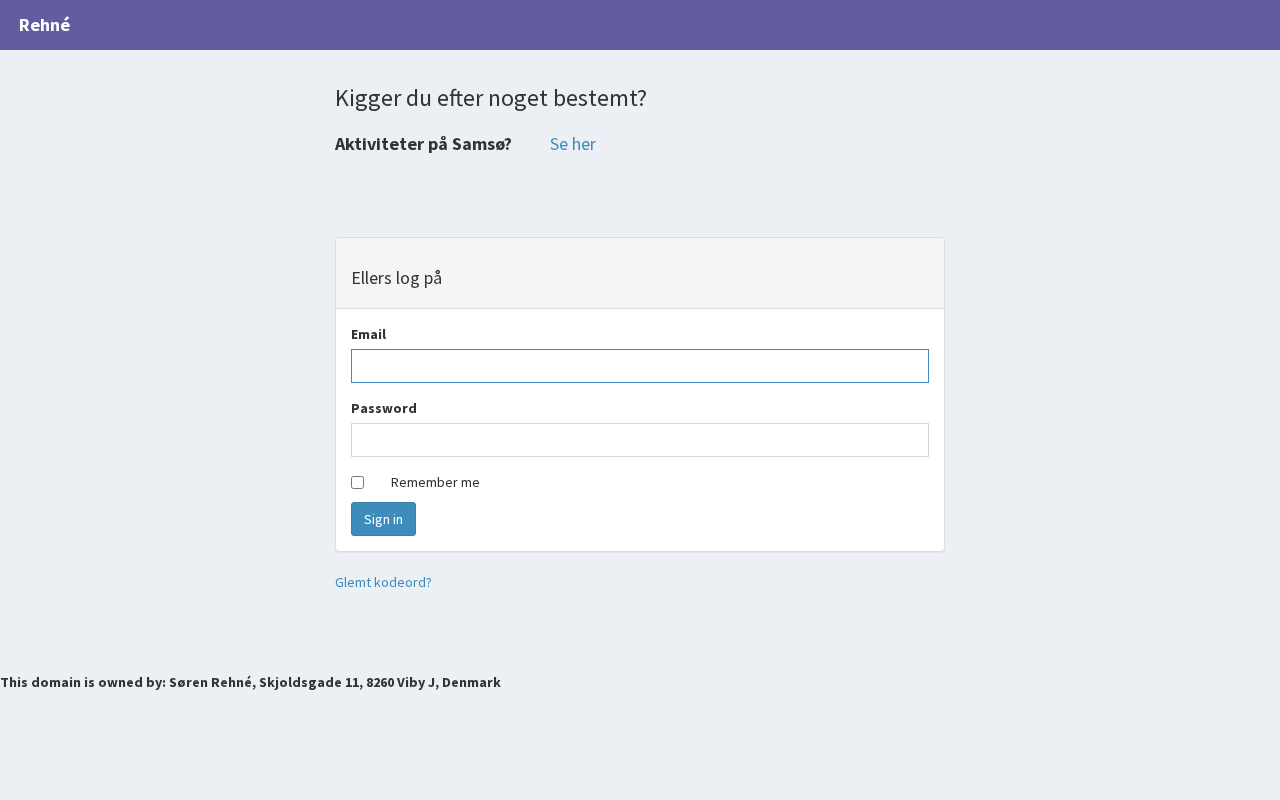Open the 'Se her' activities link
Screen dimensions: 1280x800
tap(572, 144)
